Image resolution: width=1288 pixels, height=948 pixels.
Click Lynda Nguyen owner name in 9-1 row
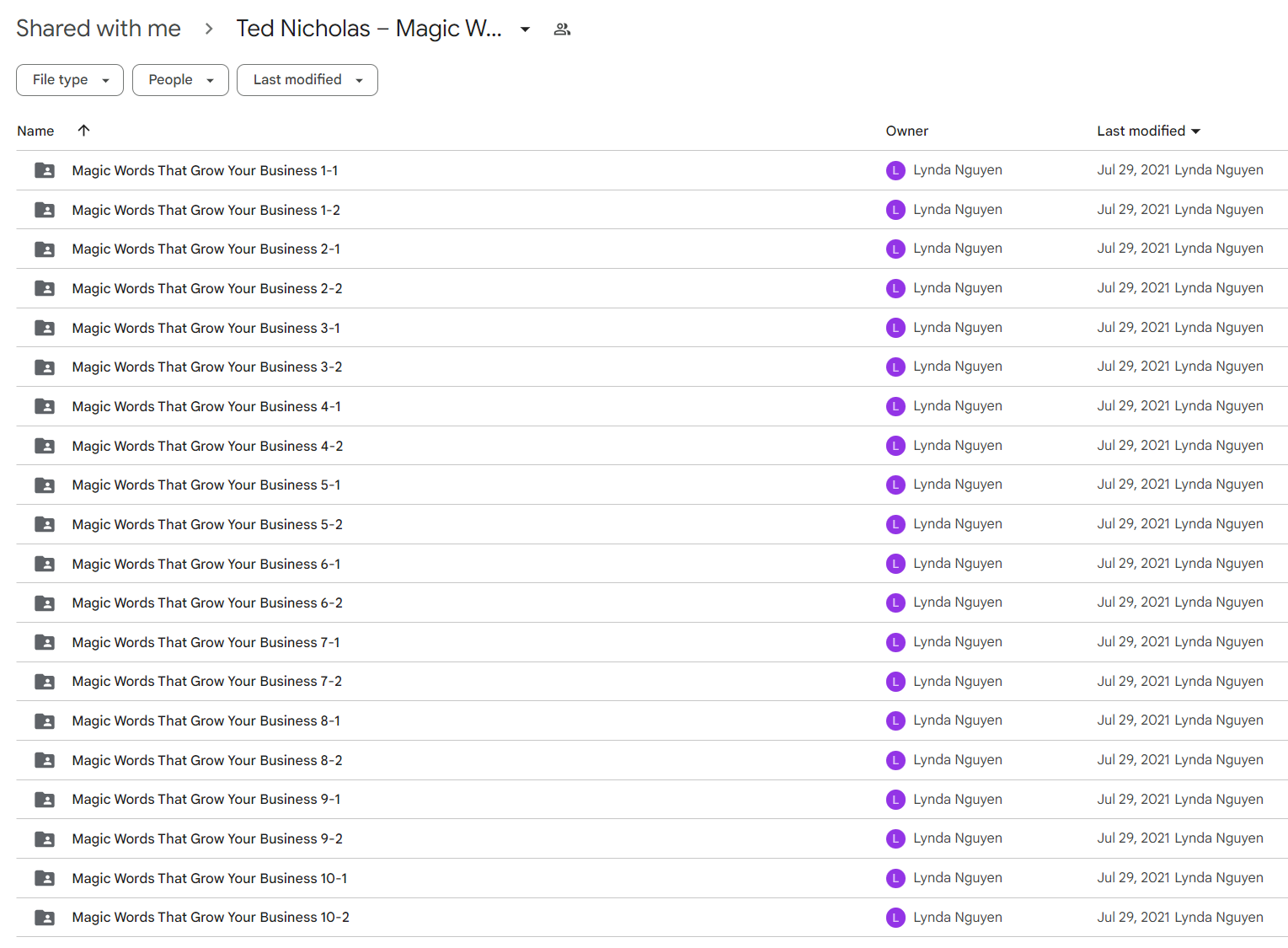pyautogui.click(x=958, y=800)
